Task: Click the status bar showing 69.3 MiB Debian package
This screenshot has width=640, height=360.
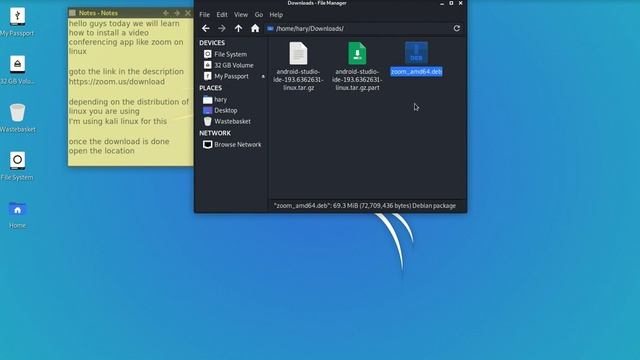Action: click(x=365, y=206)
